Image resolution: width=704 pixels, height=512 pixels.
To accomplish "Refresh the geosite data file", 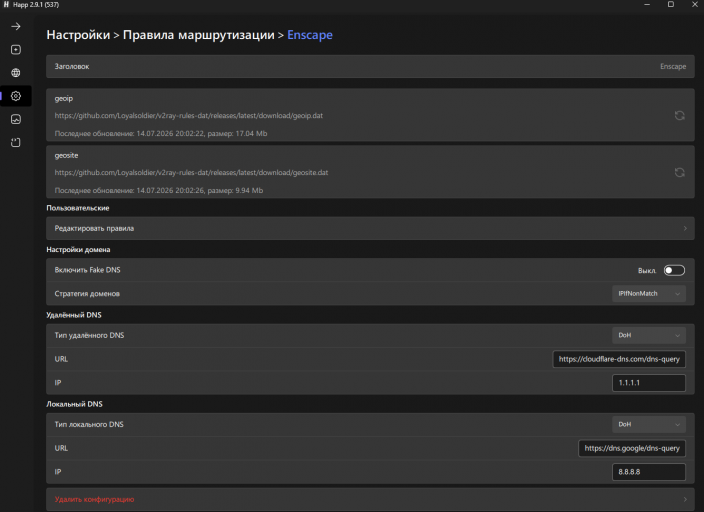I will (x=679, y=172).
